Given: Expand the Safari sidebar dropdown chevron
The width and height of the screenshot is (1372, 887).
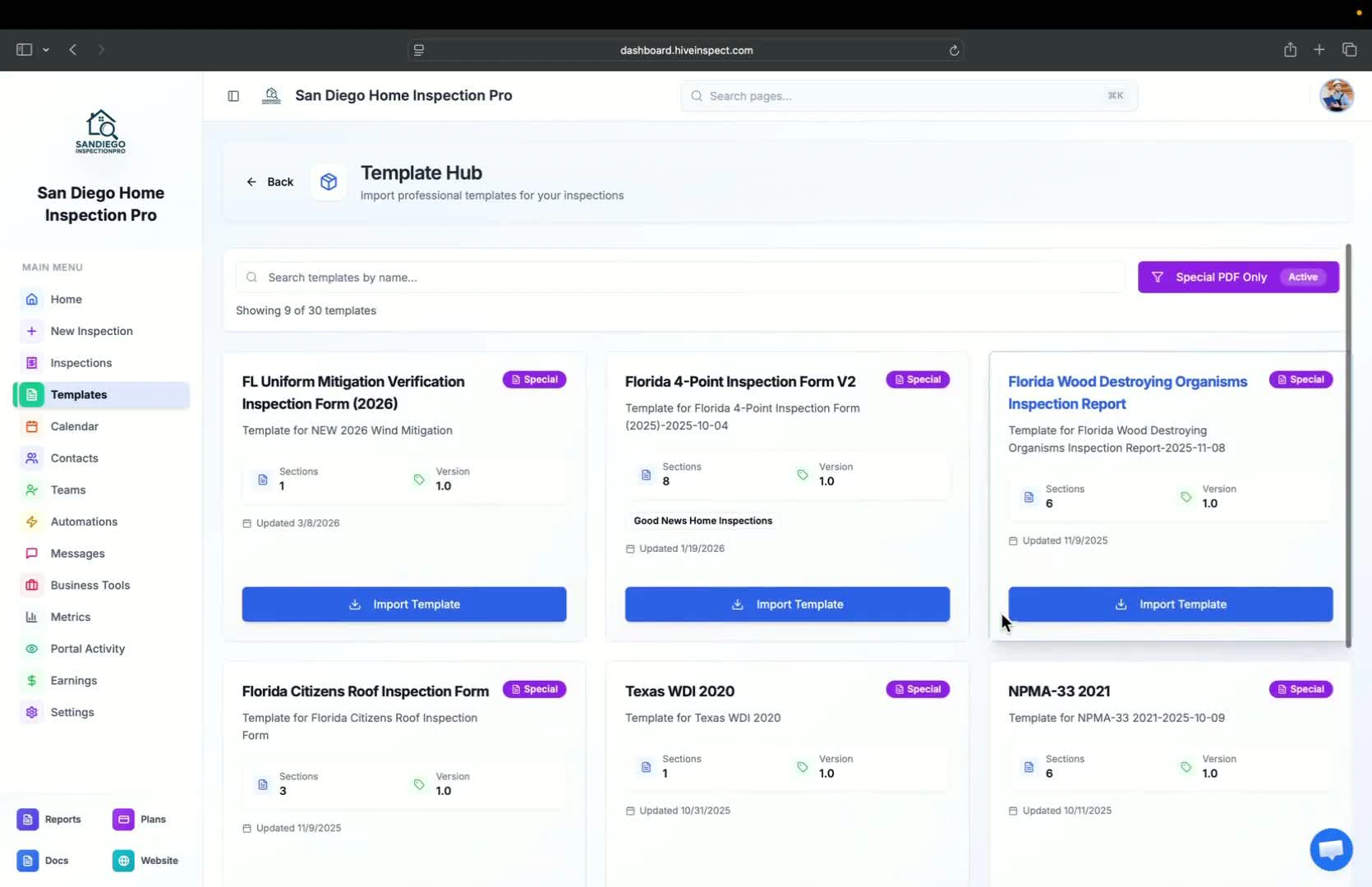Looking at the screenshot, I should coord(46,50).
